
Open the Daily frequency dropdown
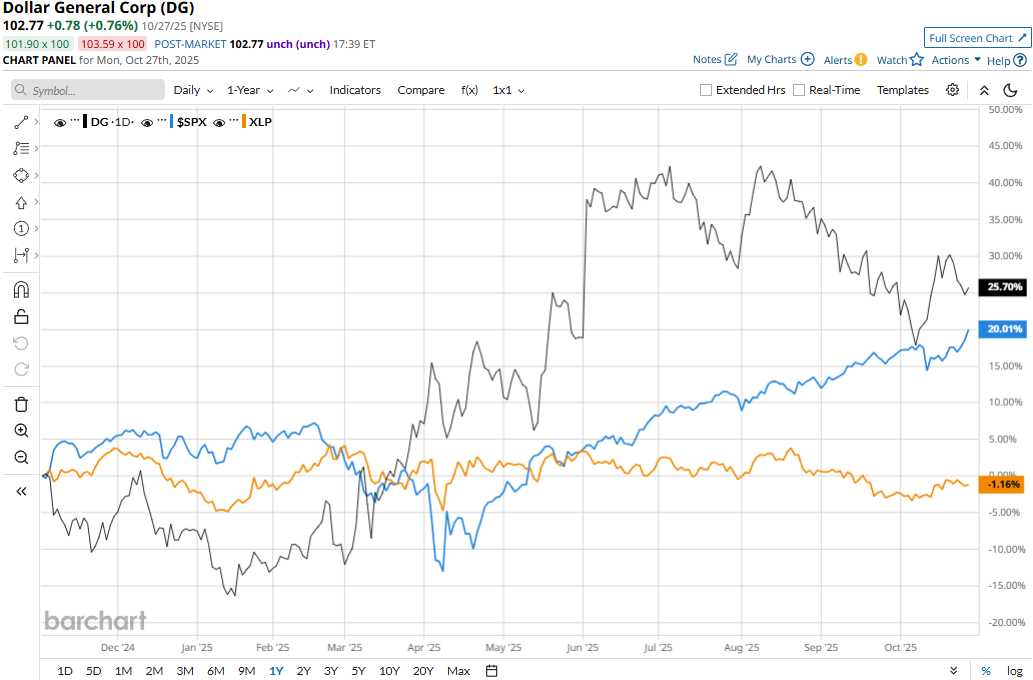pyautogui.click(x=193, y=90)
